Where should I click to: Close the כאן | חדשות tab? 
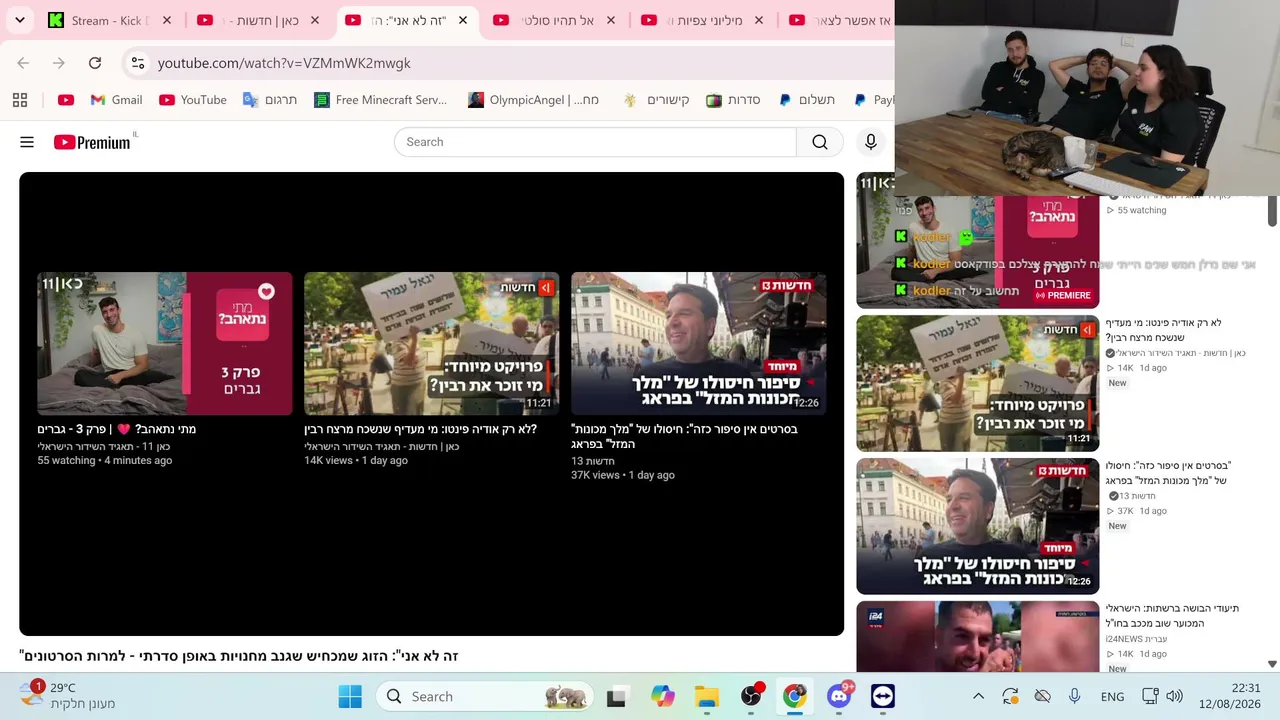pyautogui.click(x=315, y=20)
